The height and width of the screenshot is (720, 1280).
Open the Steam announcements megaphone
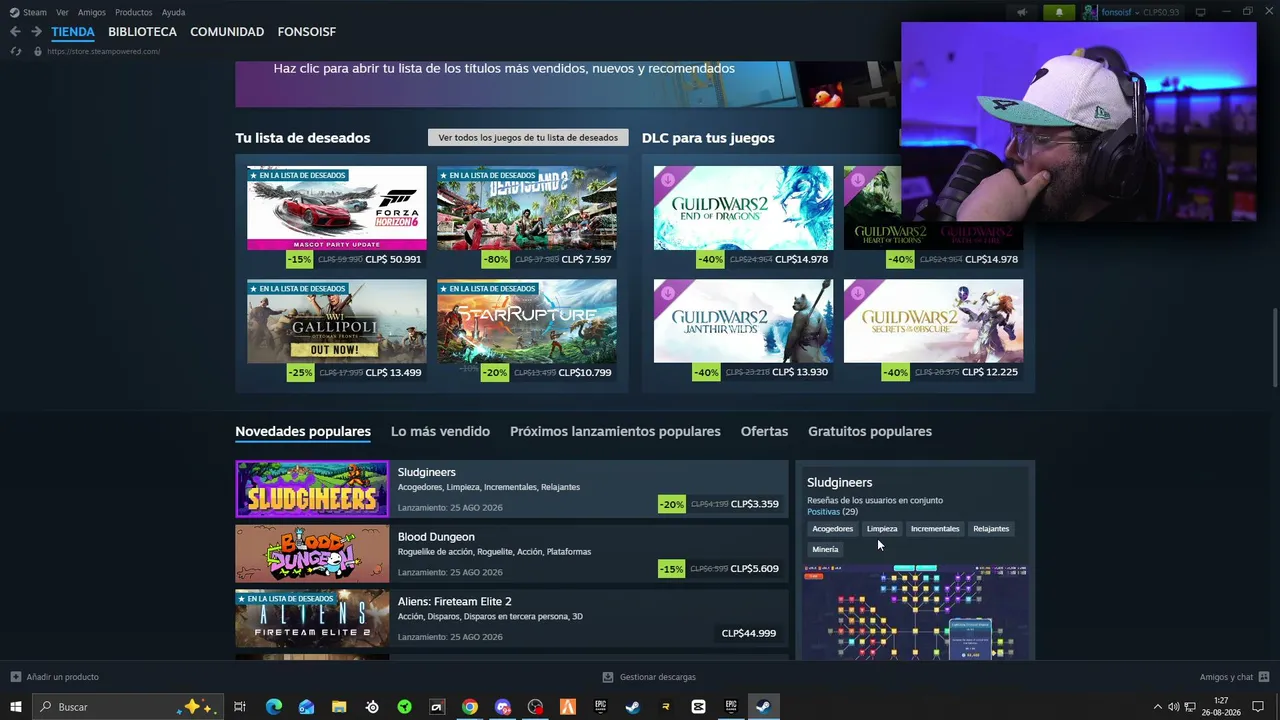pos(1022,12)
